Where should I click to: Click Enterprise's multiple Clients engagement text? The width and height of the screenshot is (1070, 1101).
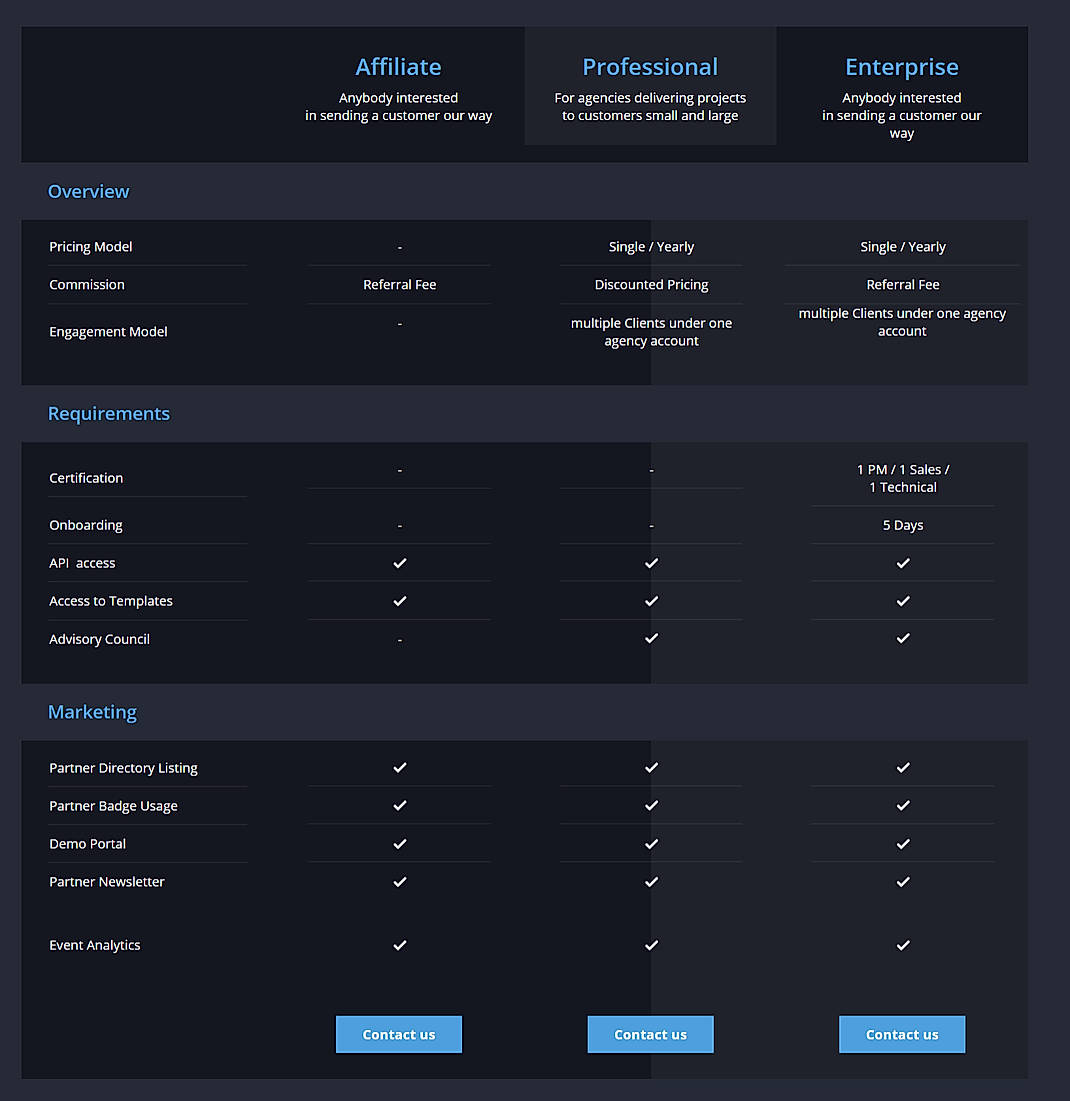(x=902, y=322)
